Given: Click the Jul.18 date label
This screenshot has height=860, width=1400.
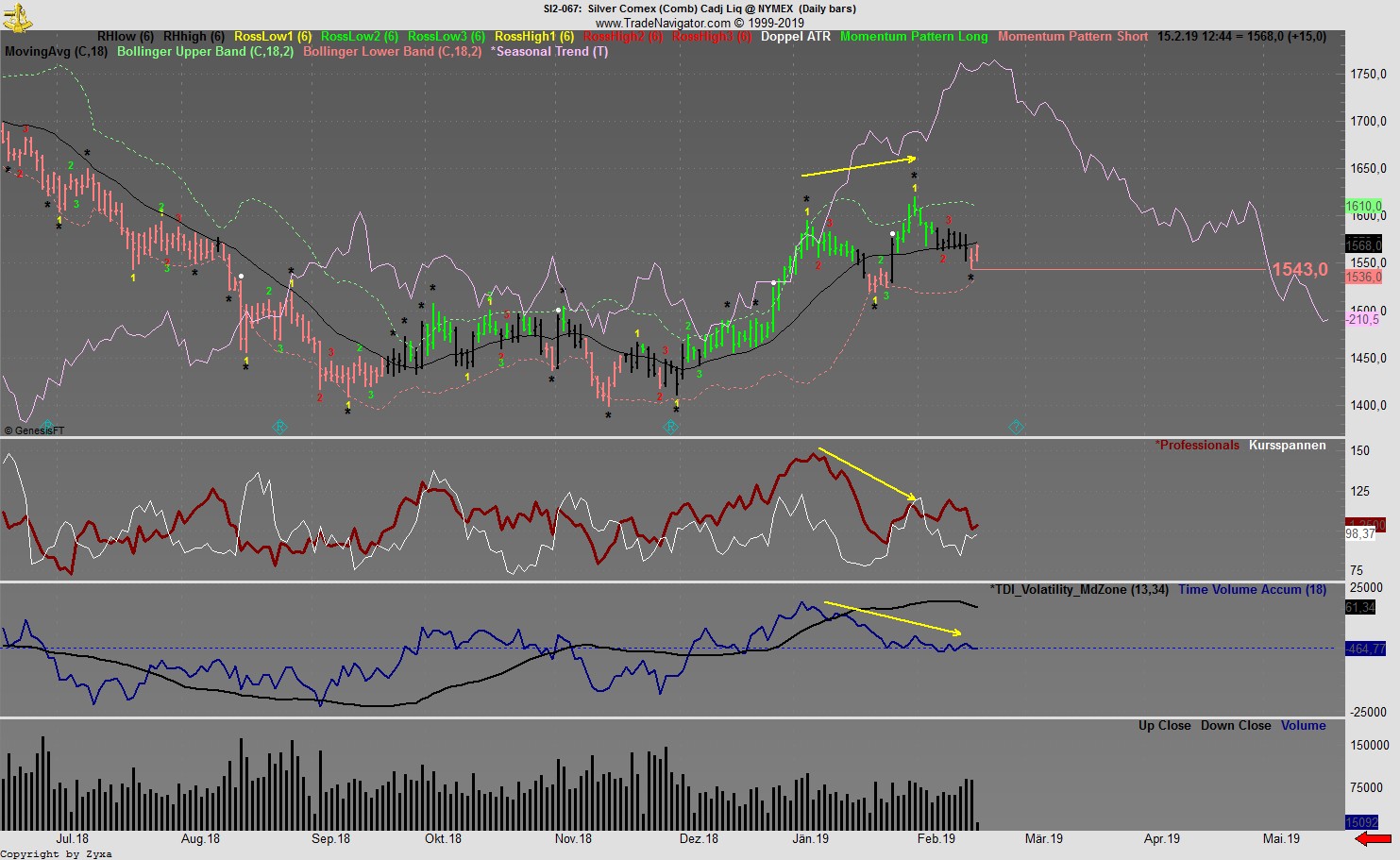Looking at the screenshot, I should [x=73, y=839].
